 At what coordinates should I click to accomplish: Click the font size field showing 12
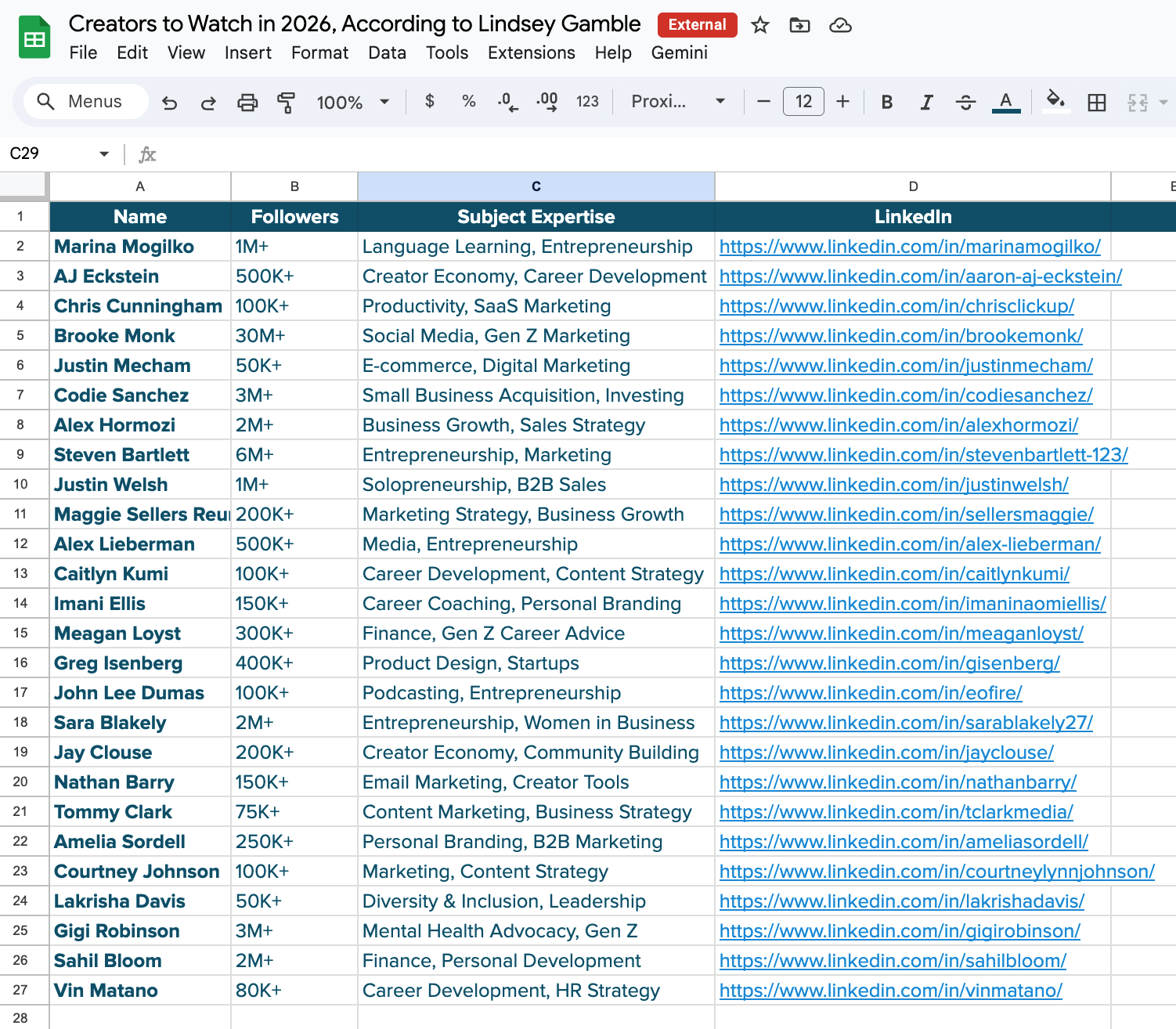(803, 102)
